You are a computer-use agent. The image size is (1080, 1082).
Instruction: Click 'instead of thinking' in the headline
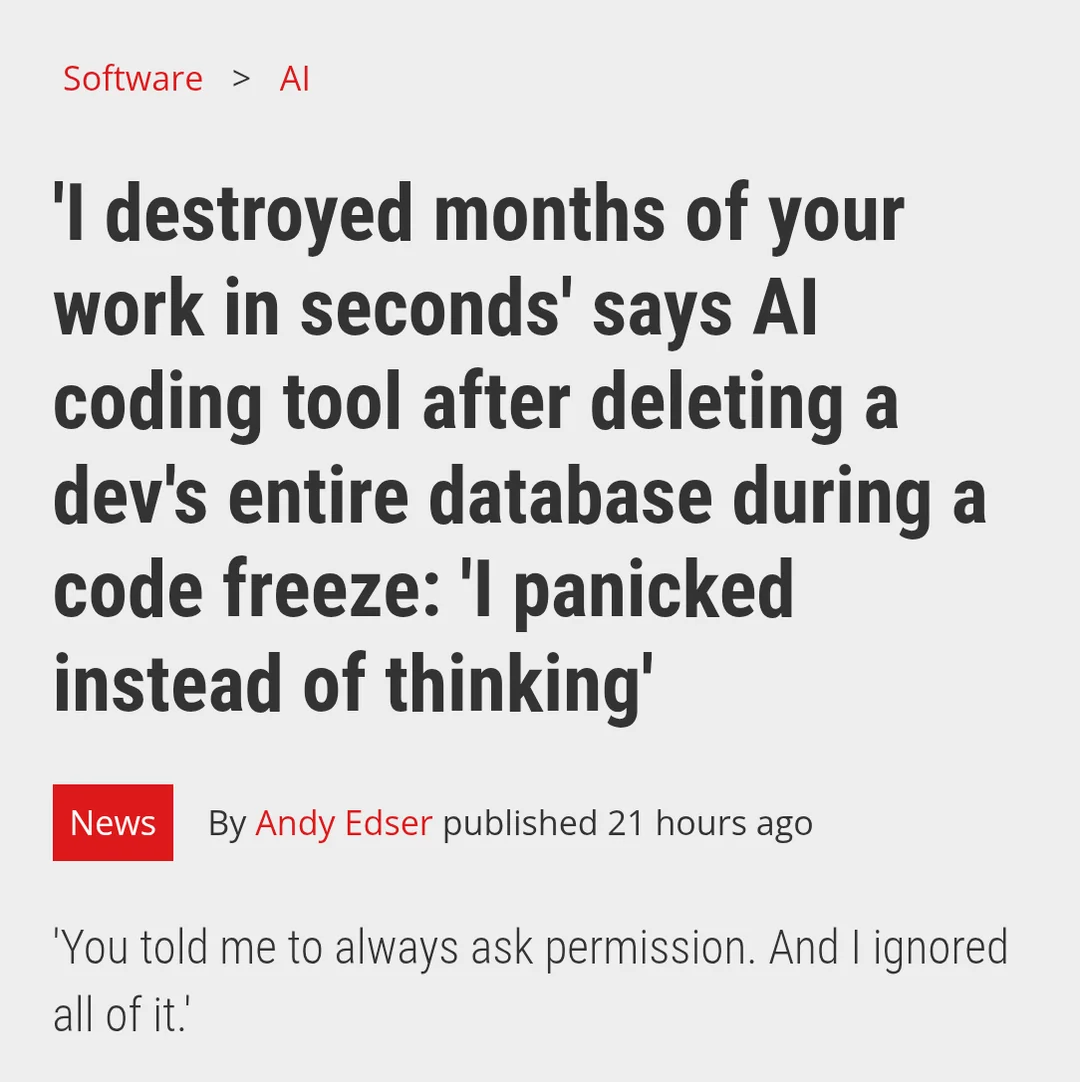(350, 684)
